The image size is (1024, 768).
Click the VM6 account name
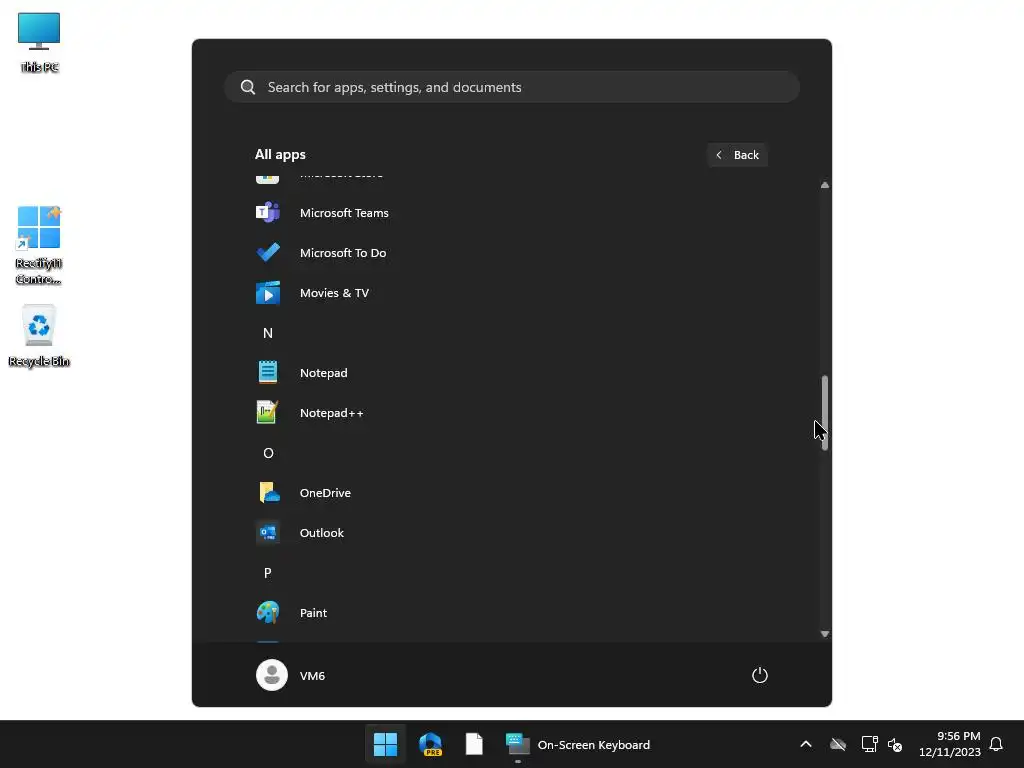click(x=312, y=676)
